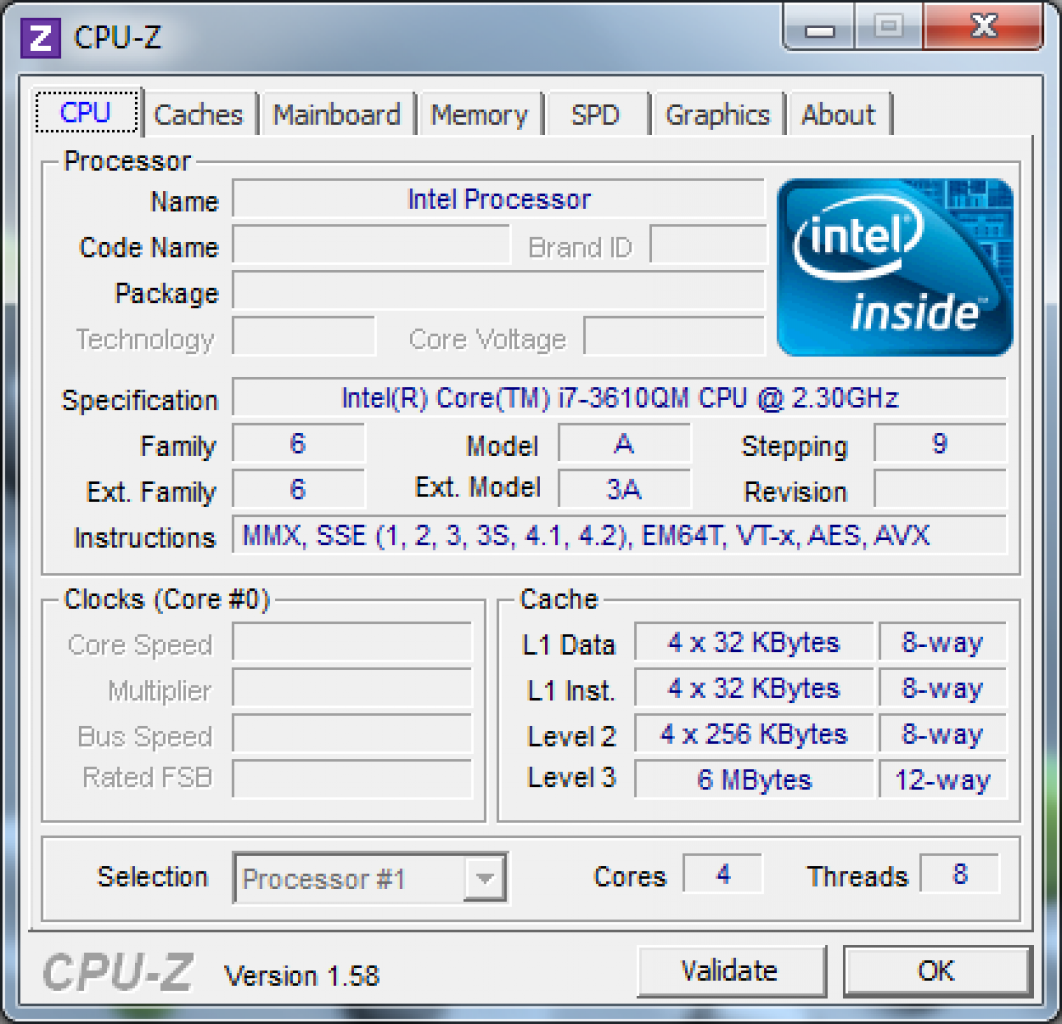
Task: Click the Level 3 '12-way' value
Action: pyautogui.click(x=942, y=780)
